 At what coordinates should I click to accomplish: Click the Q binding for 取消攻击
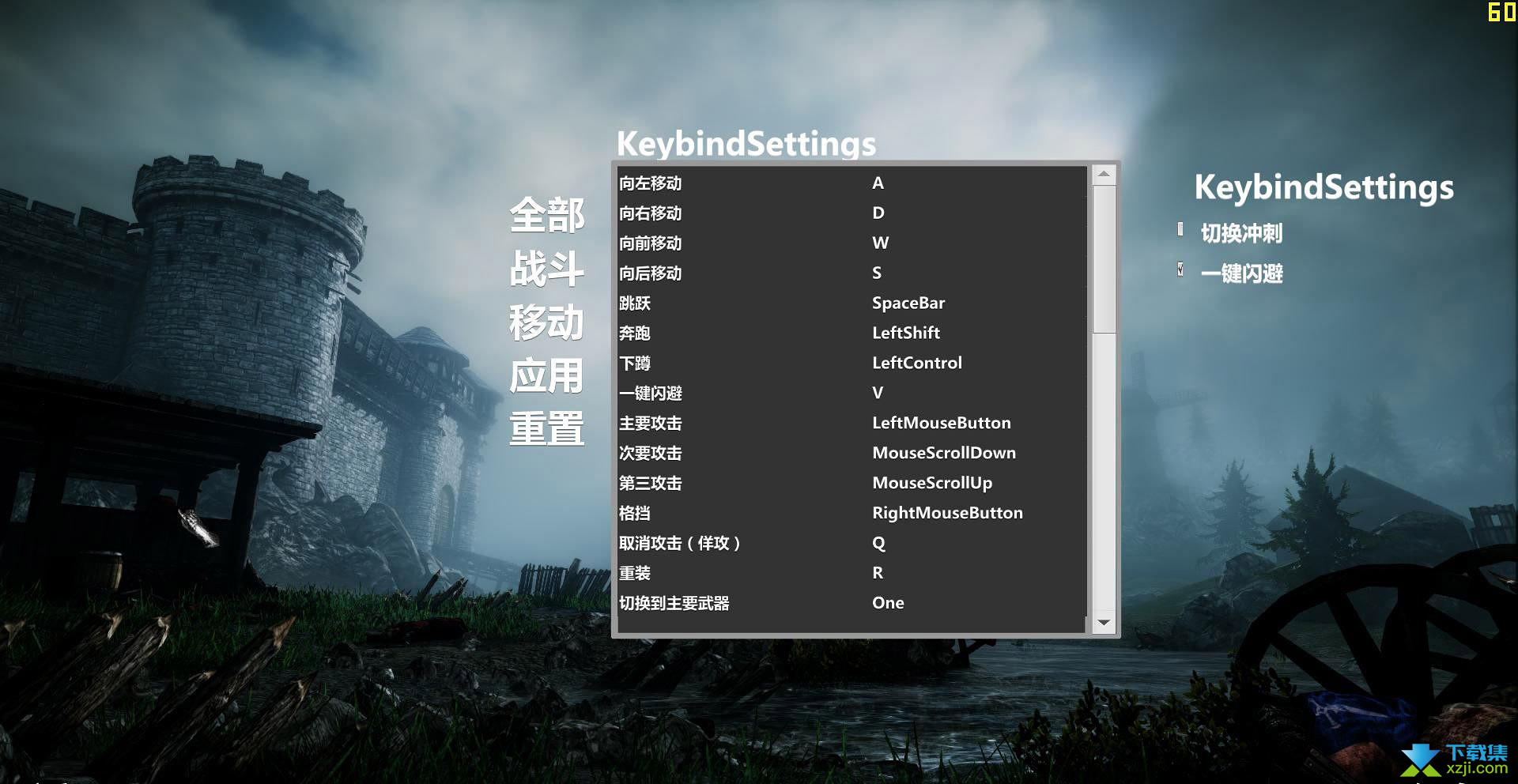tap(878, 544)
